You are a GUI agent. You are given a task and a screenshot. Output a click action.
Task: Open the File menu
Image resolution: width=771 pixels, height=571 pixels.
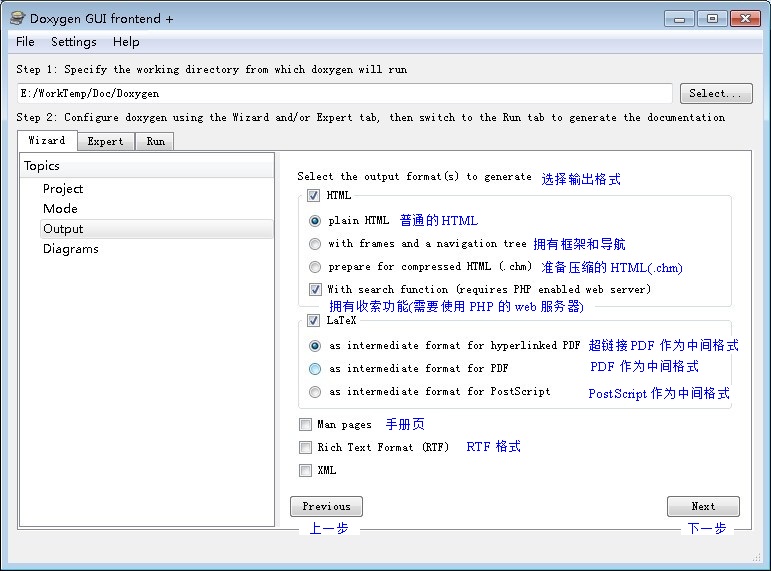pos(25,42)
